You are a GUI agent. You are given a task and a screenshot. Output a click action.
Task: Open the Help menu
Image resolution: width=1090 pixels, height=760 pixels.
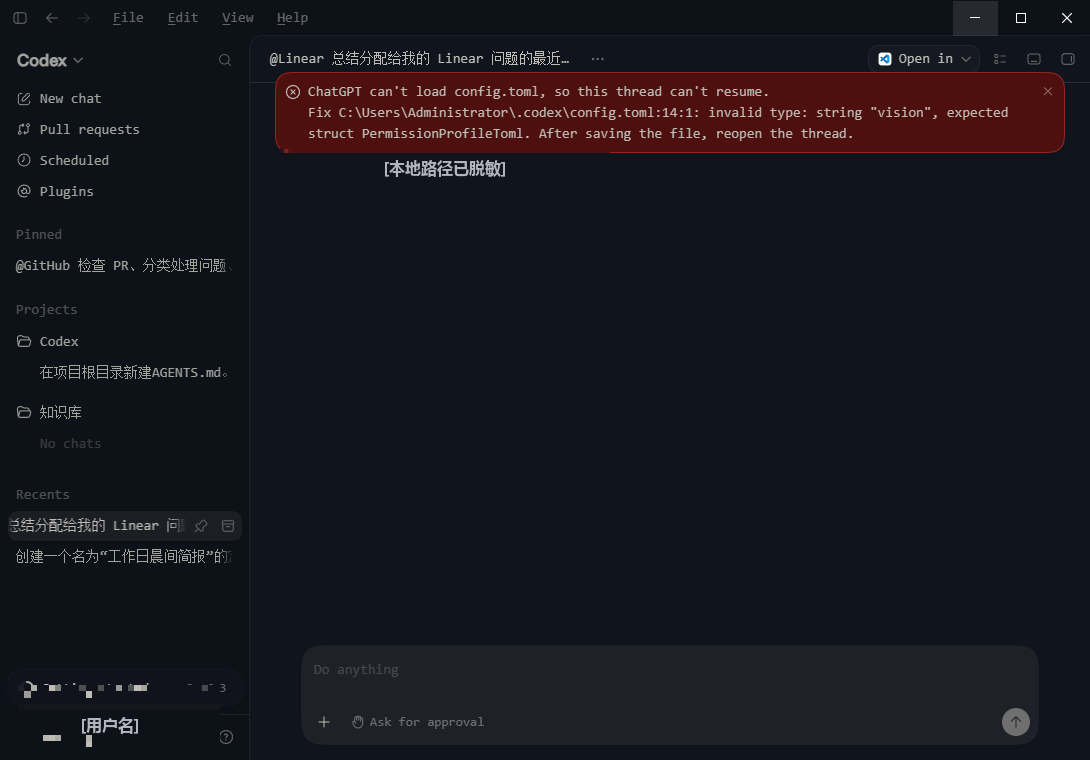(292, 18)
